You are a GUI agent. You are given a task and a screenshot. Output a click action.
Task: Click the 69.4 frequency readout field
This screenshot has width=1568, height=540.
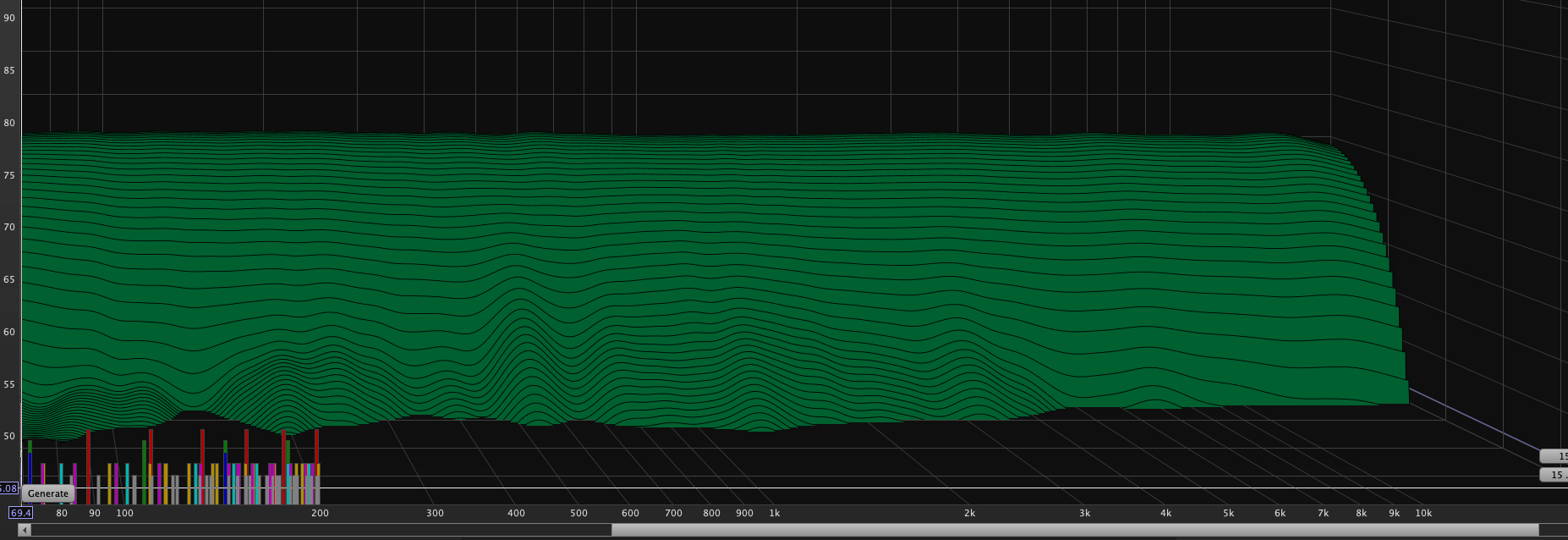point(21,513)
